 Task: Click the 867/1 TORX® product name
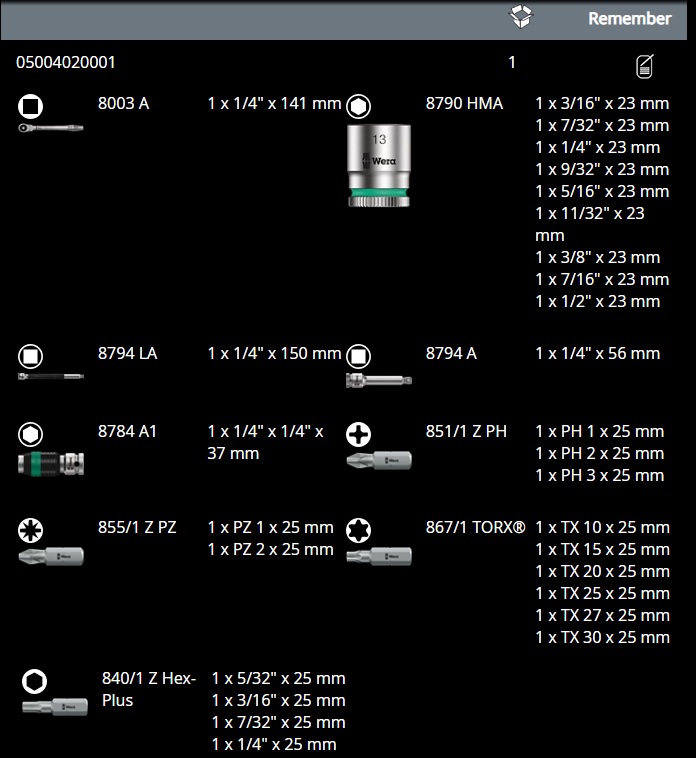click(475, 527)
